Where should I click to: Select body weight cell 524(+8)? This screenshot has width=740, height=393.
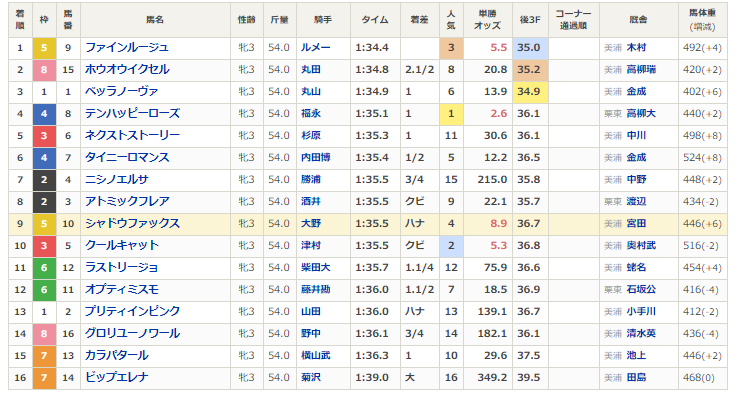(702, 158)
